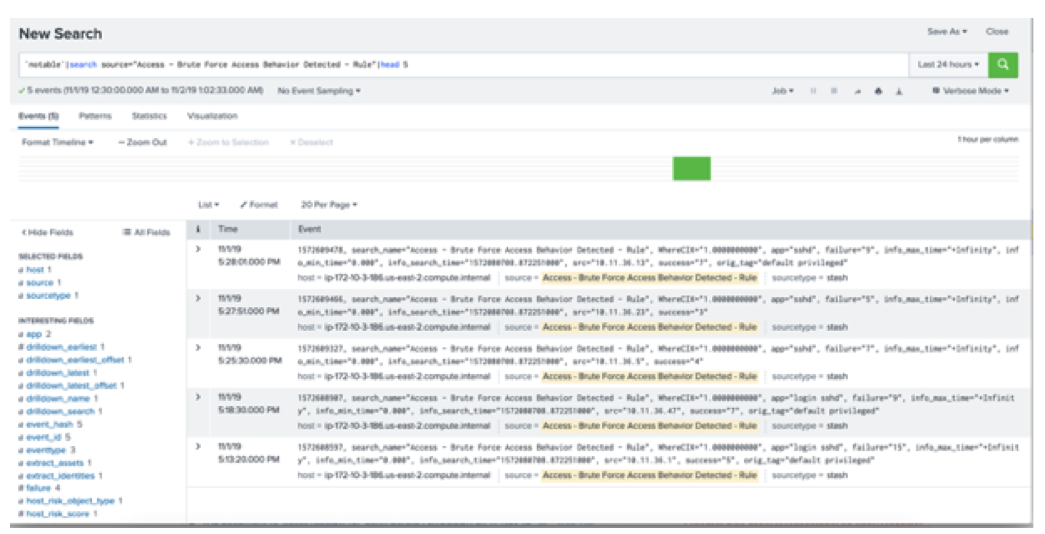Screen dimensions: 1045x534
Task: Click the Close link
Action: [x=997, y=31]
